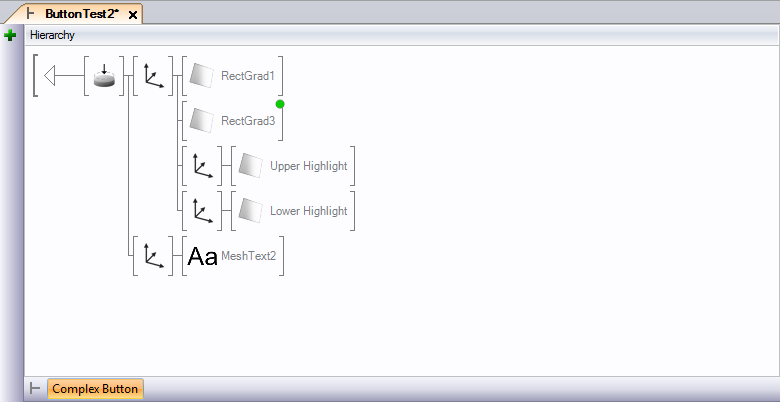This screenshot has height=402, width=780.
Task: Select the transform axes icon beside RectGrad1
Action: (x=153, y=76)
